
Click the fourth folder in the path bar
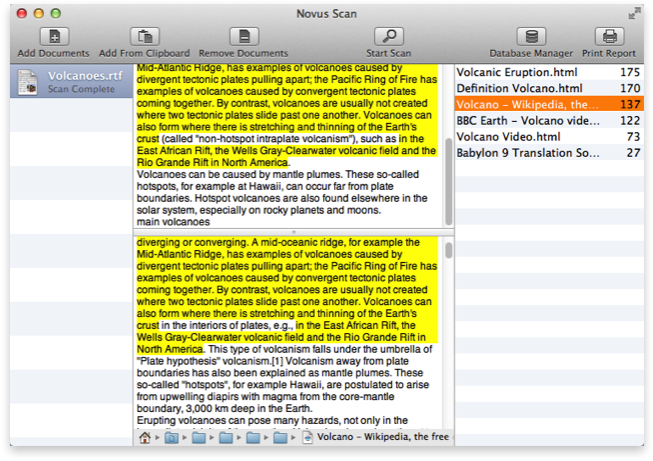pos(253,438)
